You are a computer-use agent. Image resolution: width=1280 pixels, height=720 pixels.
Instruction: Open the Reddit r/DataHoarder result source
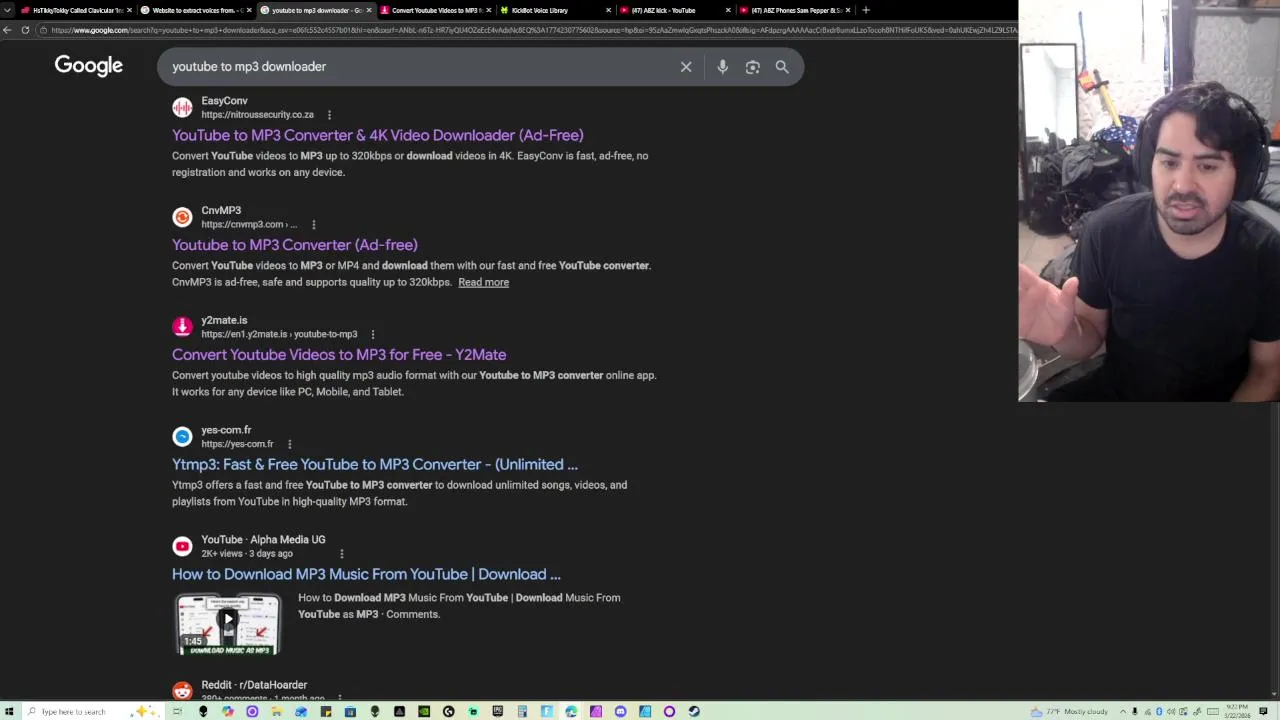[254, 685]
